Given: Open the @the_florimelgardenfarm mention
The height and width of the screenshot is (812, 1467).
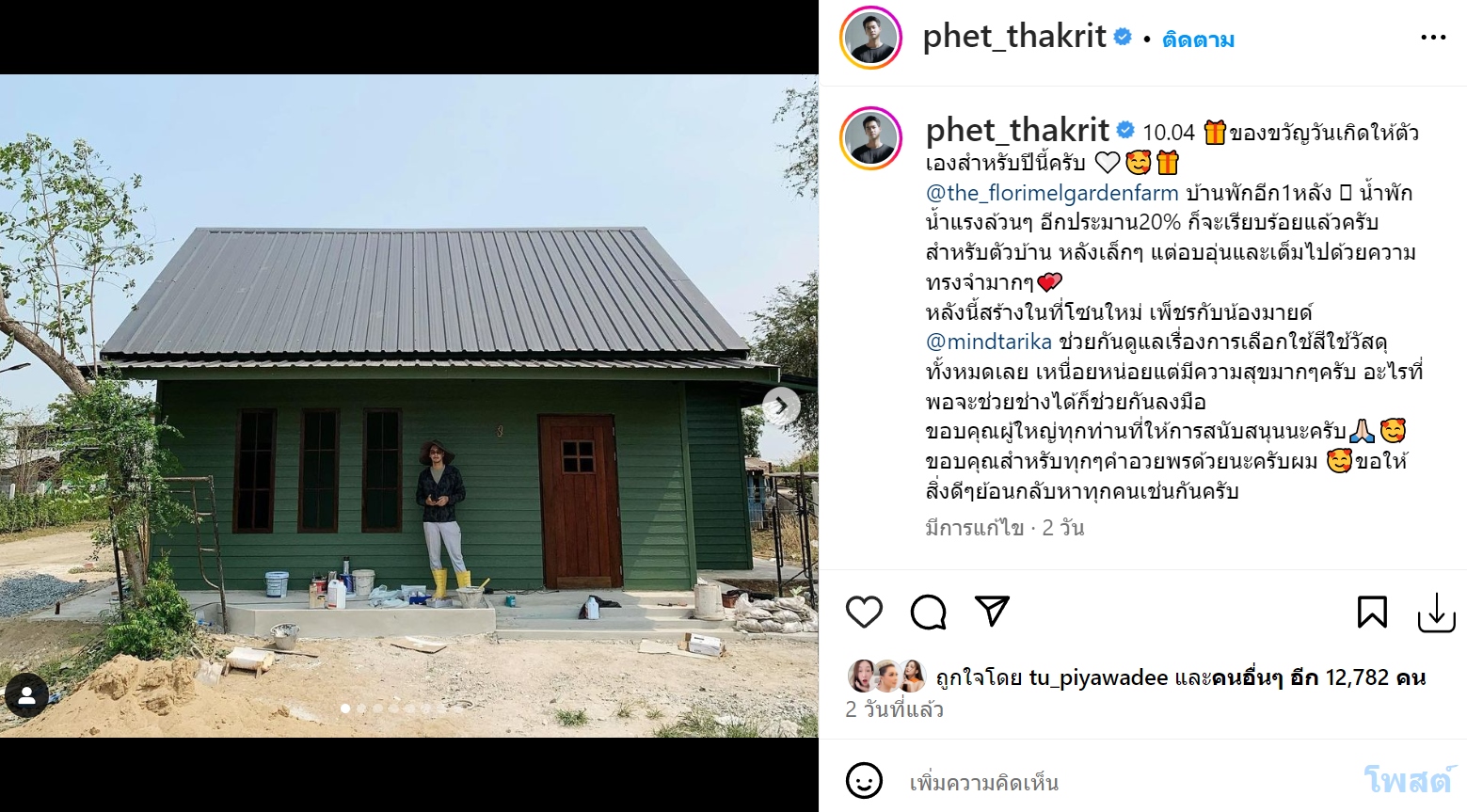Looking at the screenshot, I should coord(1052,193).
